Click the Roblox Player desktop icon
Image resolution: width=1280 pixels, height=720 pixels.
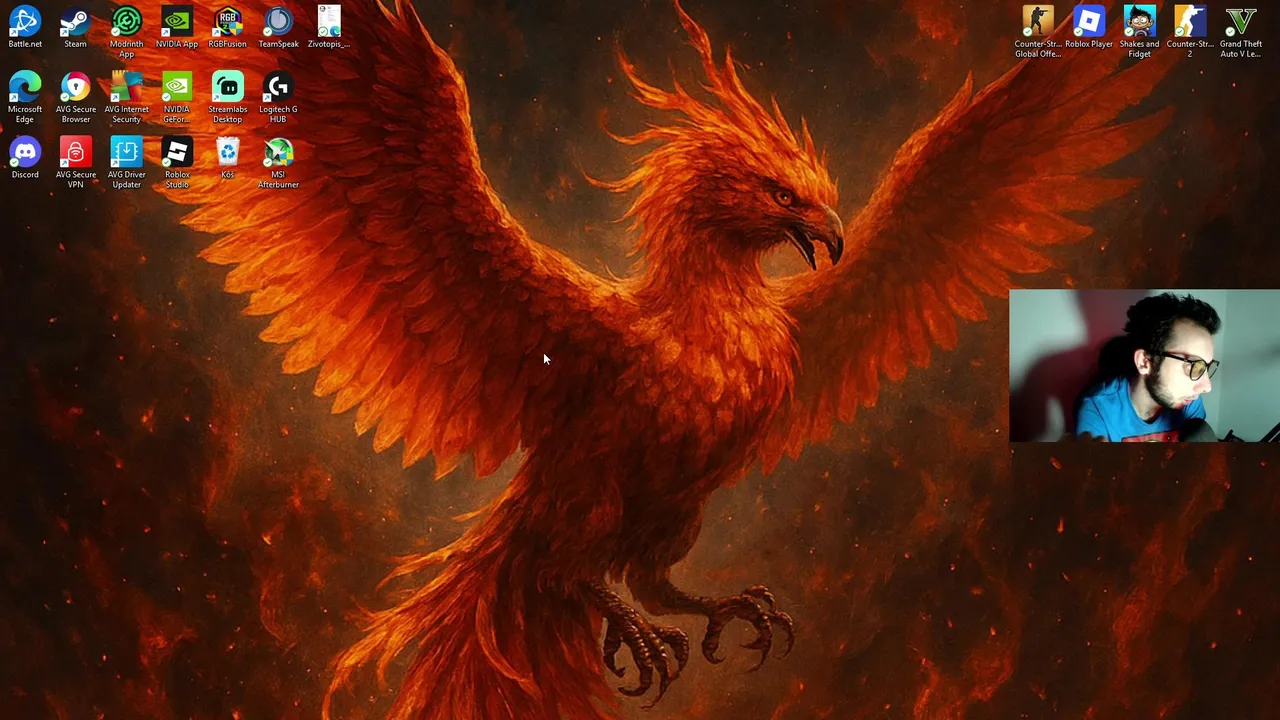click(x=1088, y=28)
